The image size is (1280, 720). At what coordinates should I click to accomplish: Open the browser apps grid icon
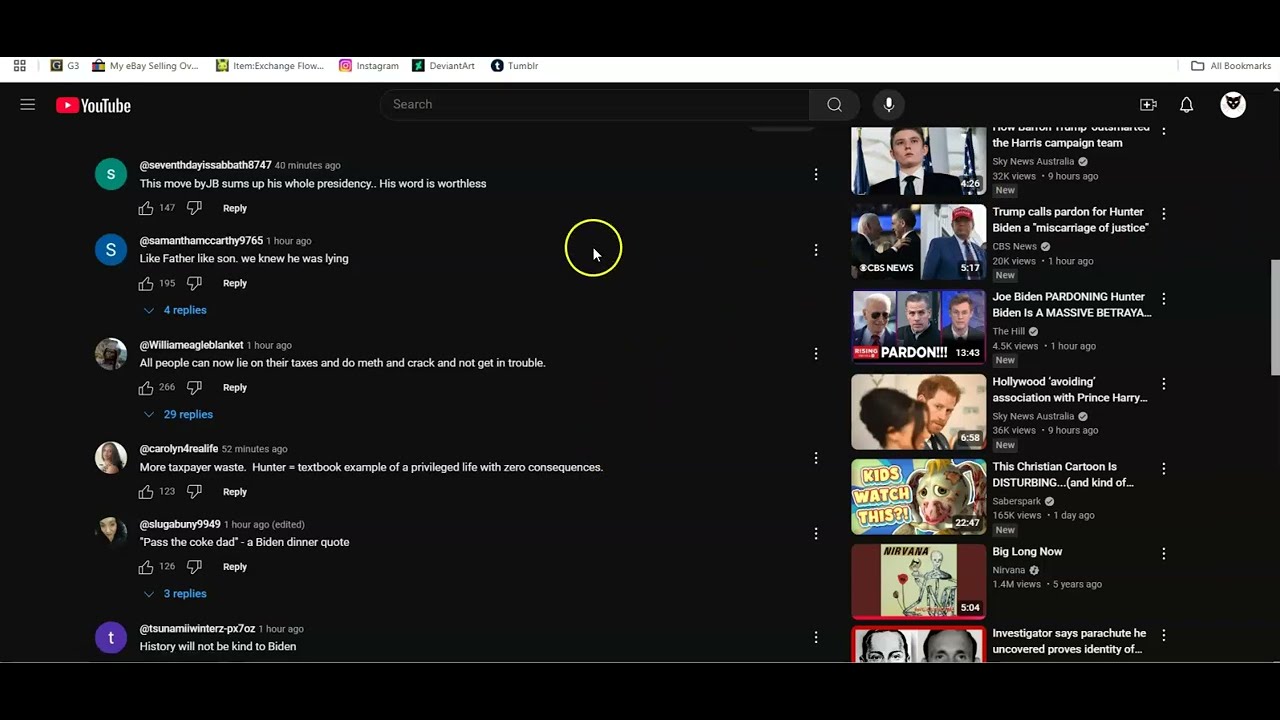19,66
